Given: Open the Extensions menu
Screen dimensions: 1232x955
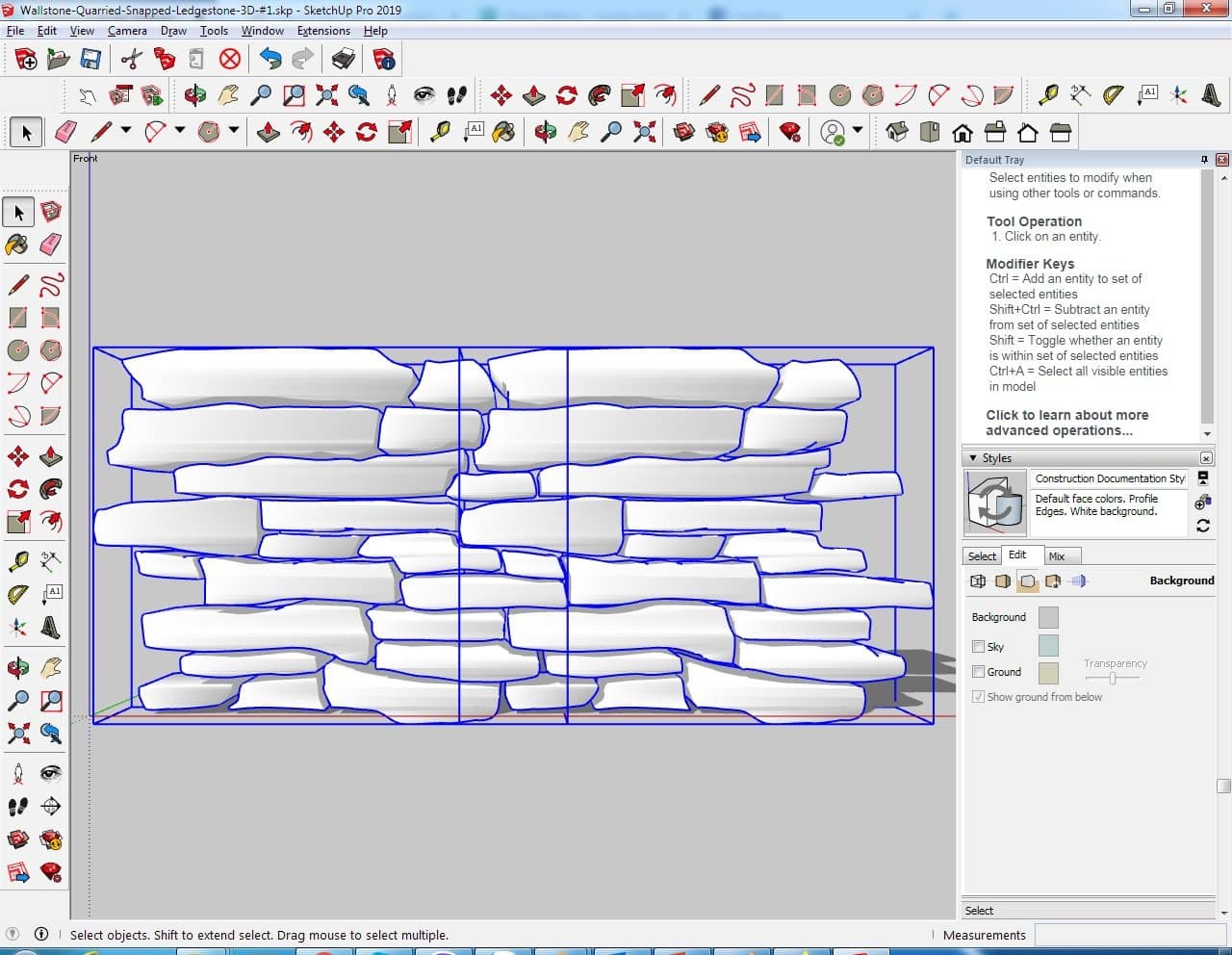Looking at the screenshot, I should [x=323, y=31].
